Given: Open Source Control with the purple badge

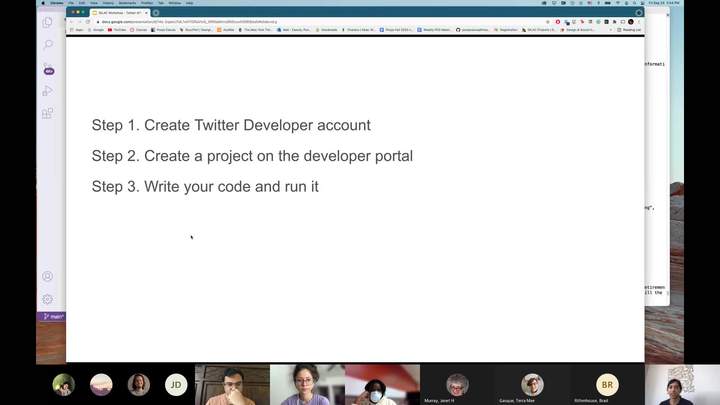Looking at the screenshot, I should pyautogui.click(x=48, y=69).
